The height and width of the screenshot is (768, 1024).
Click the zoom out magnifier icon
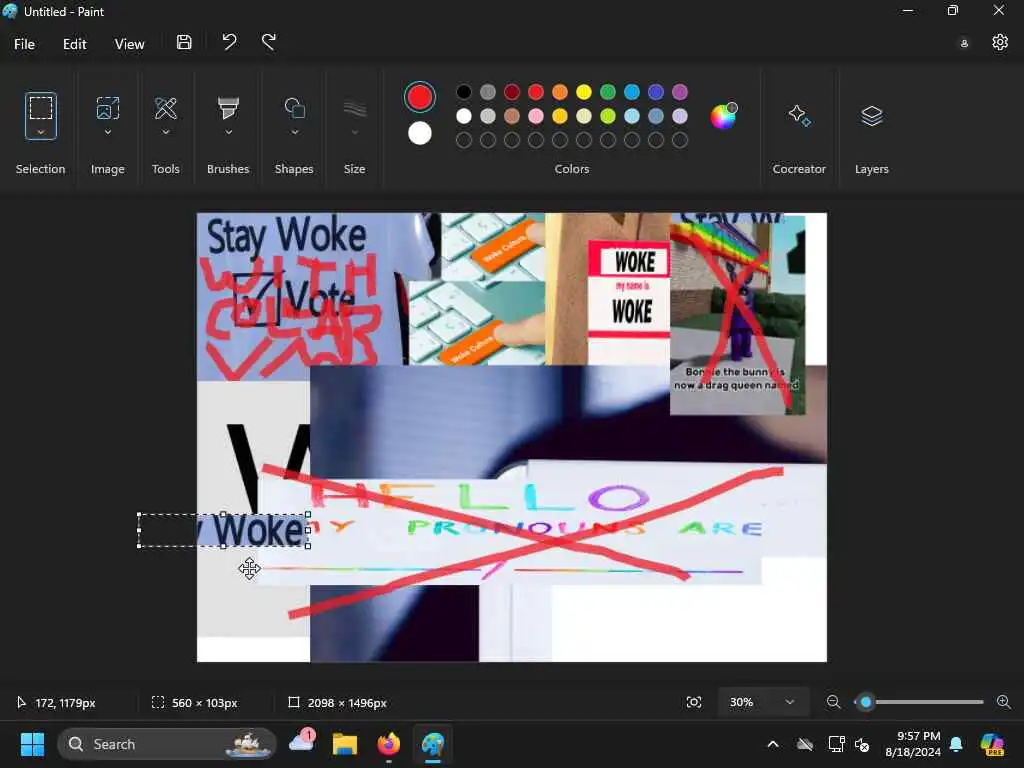pyautogui.click(x=833, y=702)
